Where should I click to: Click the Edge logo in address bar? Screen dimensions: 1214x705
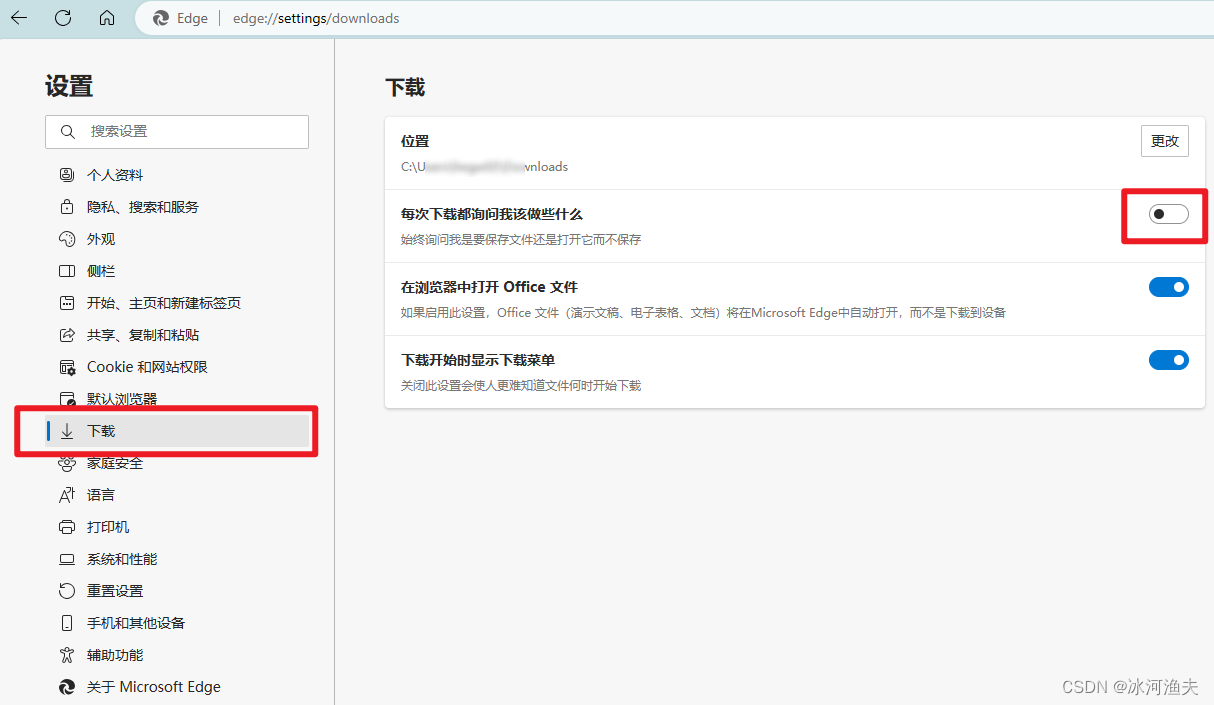pyautogui.click(x=161, y=18)
